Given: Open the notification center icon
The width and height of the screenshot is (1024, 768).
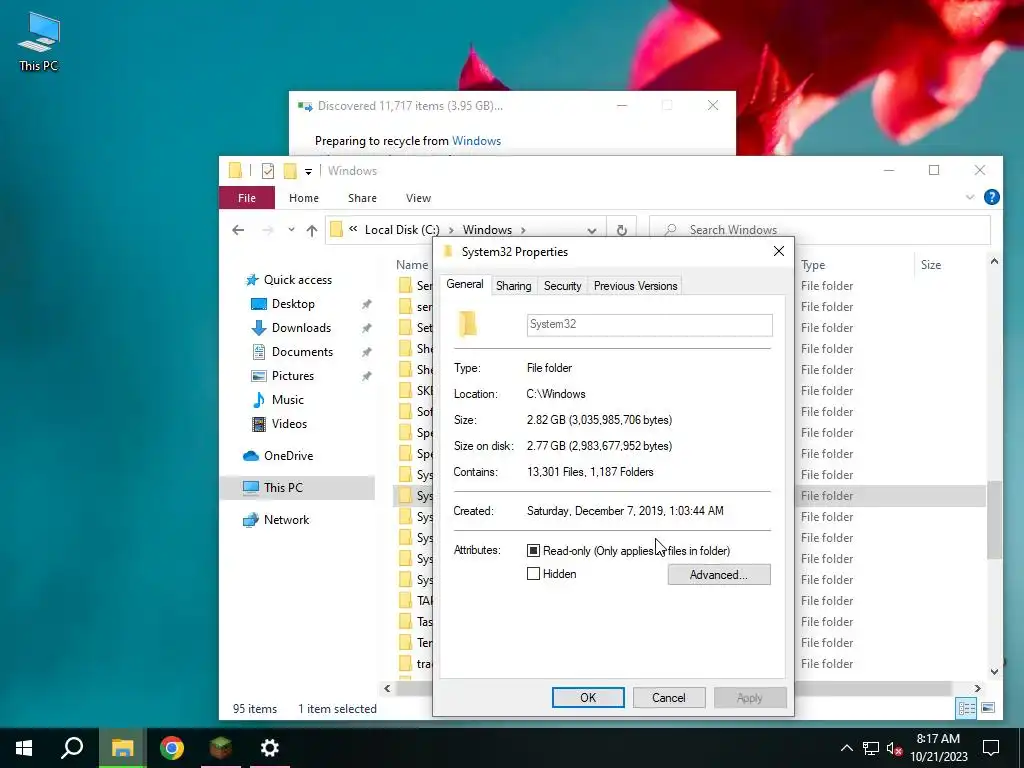Looking at the screenshot, I should pyautogui.click(x=991, y=748).
